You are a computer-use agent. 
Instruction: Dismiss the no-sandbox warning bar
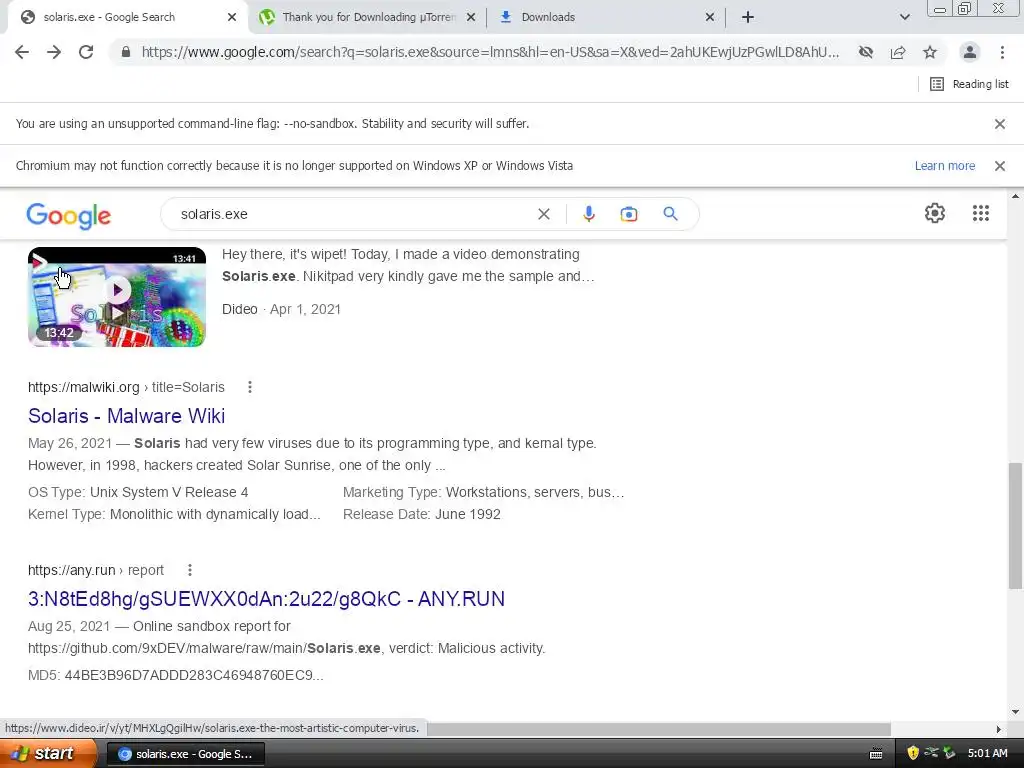click(1000, 124)
